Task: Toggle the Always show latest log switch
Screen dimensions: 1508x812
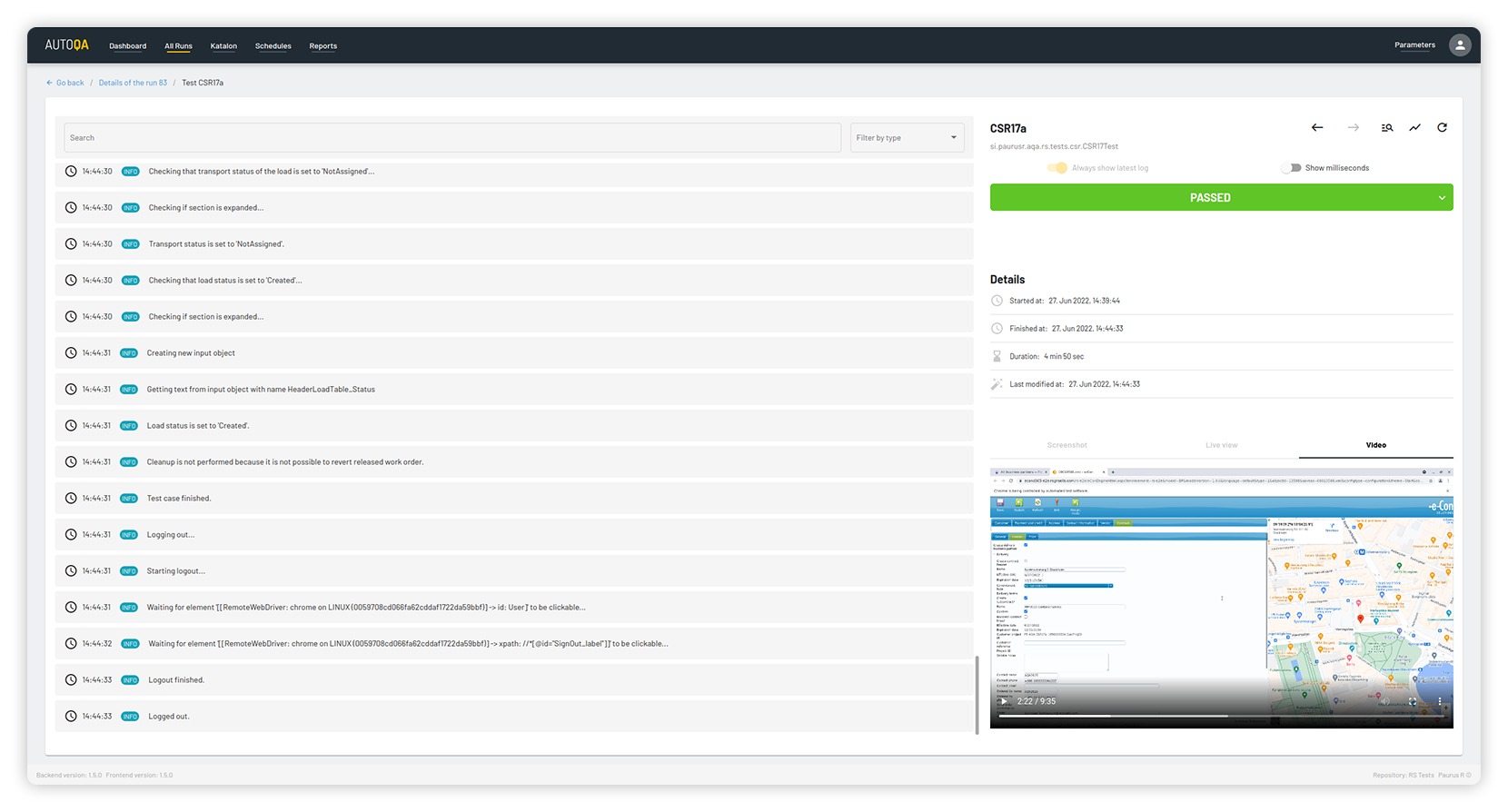Action: [1057, 168]
